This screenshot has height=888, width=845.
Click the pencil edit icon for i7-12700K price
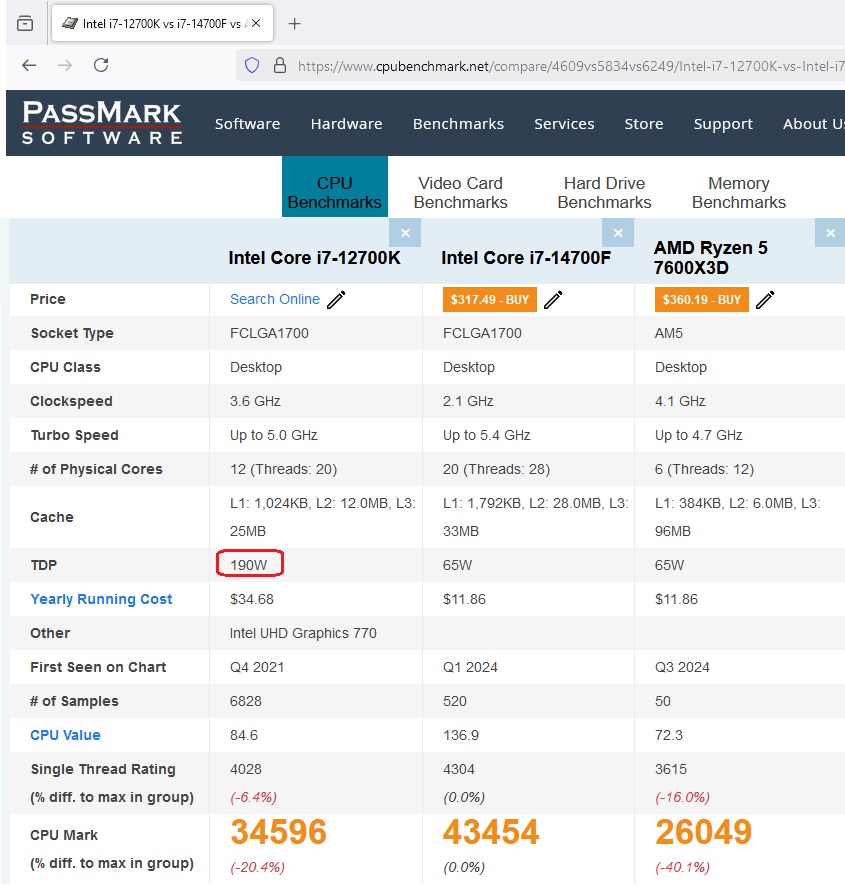[336, 300]
